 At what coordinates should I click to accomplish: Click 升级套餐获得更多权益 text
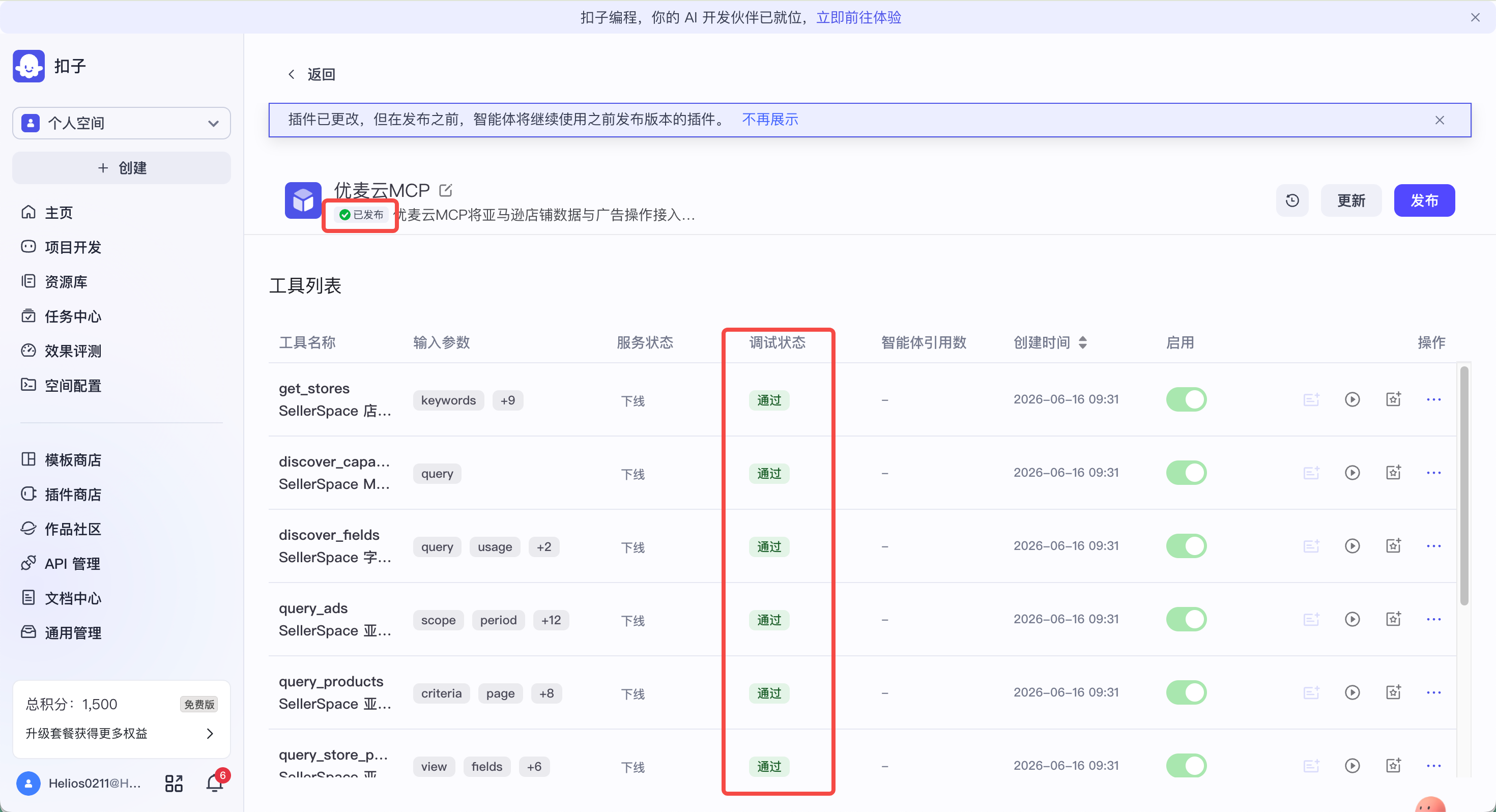[x=87, y=734]
